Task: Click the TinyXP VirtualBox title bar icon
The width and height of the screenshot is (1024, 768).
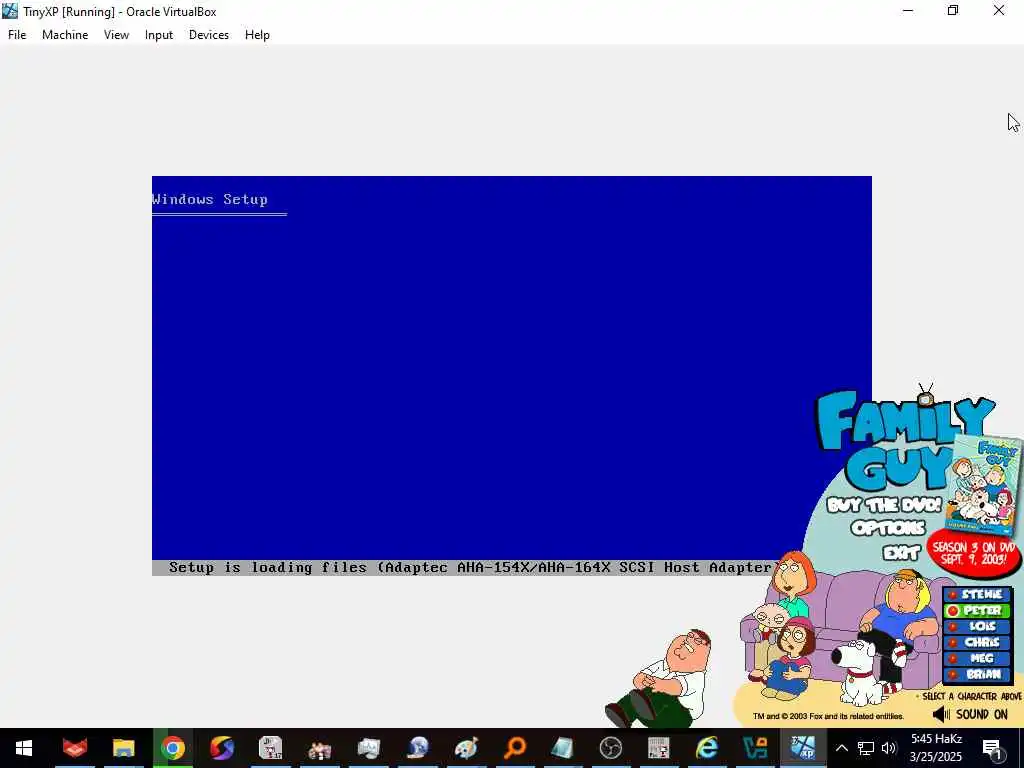Action: coord(10,11)
